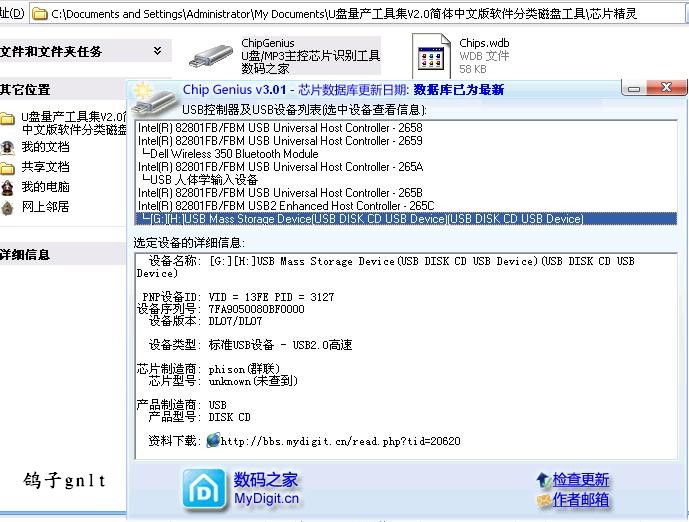Click the 我的文档 icon in the sidebar
Viewport: 689px width, 522px height.
tap(8, 147)
